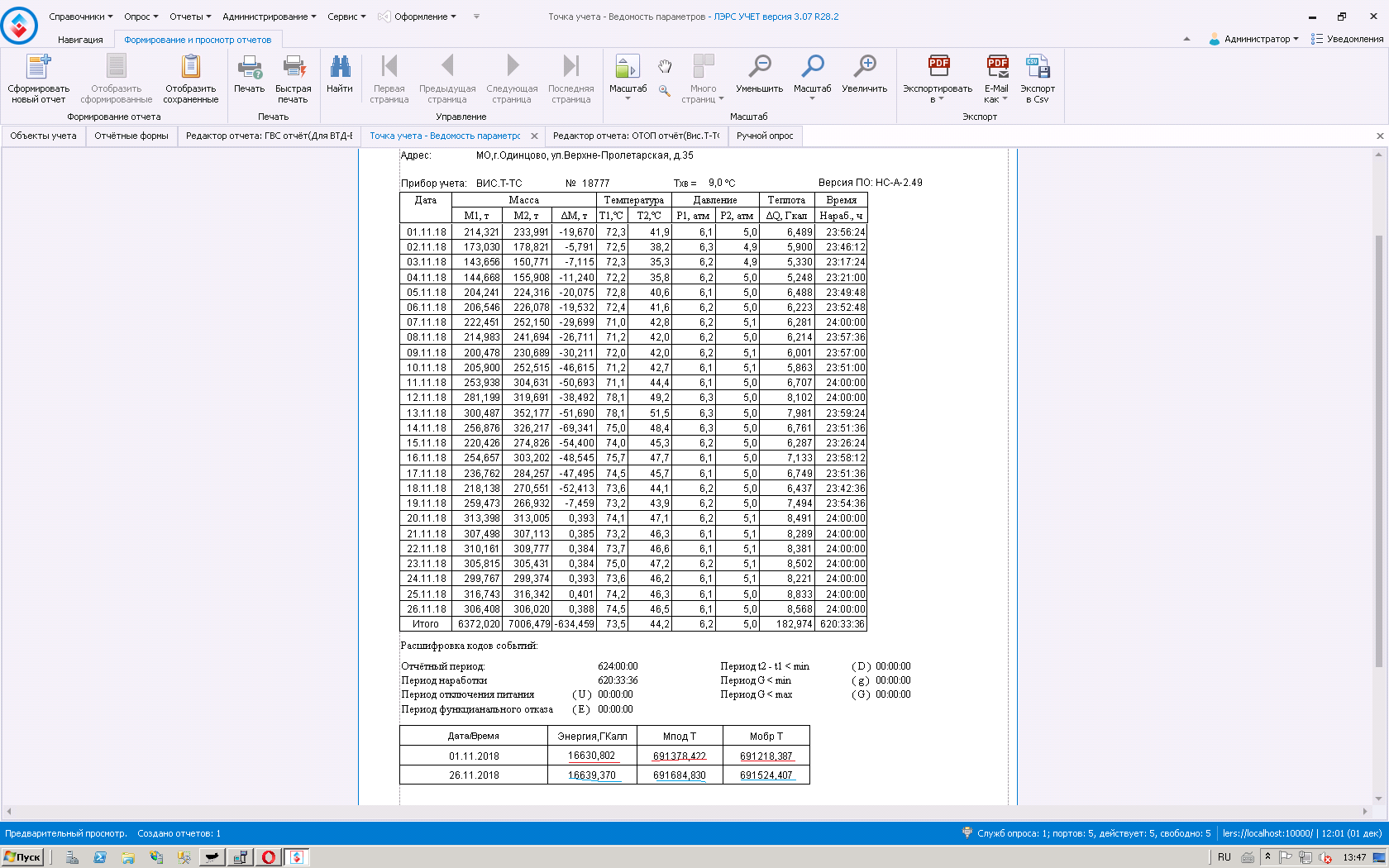Click the Opera icon in taskbar
Viewport: 1389px width, 868px height.
269,857
